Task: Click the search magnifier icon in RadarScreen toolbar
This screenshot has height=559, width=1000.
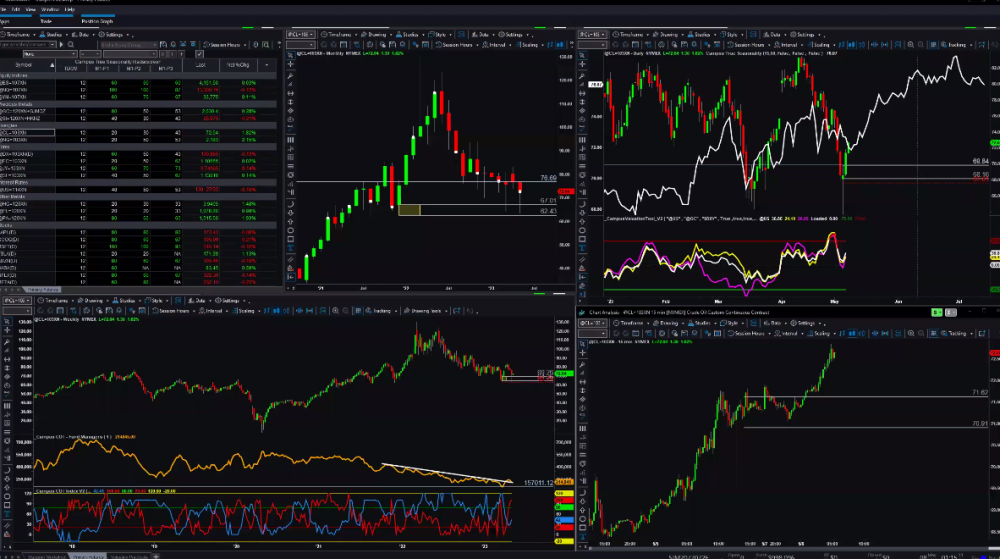Action: click(71, 45)
